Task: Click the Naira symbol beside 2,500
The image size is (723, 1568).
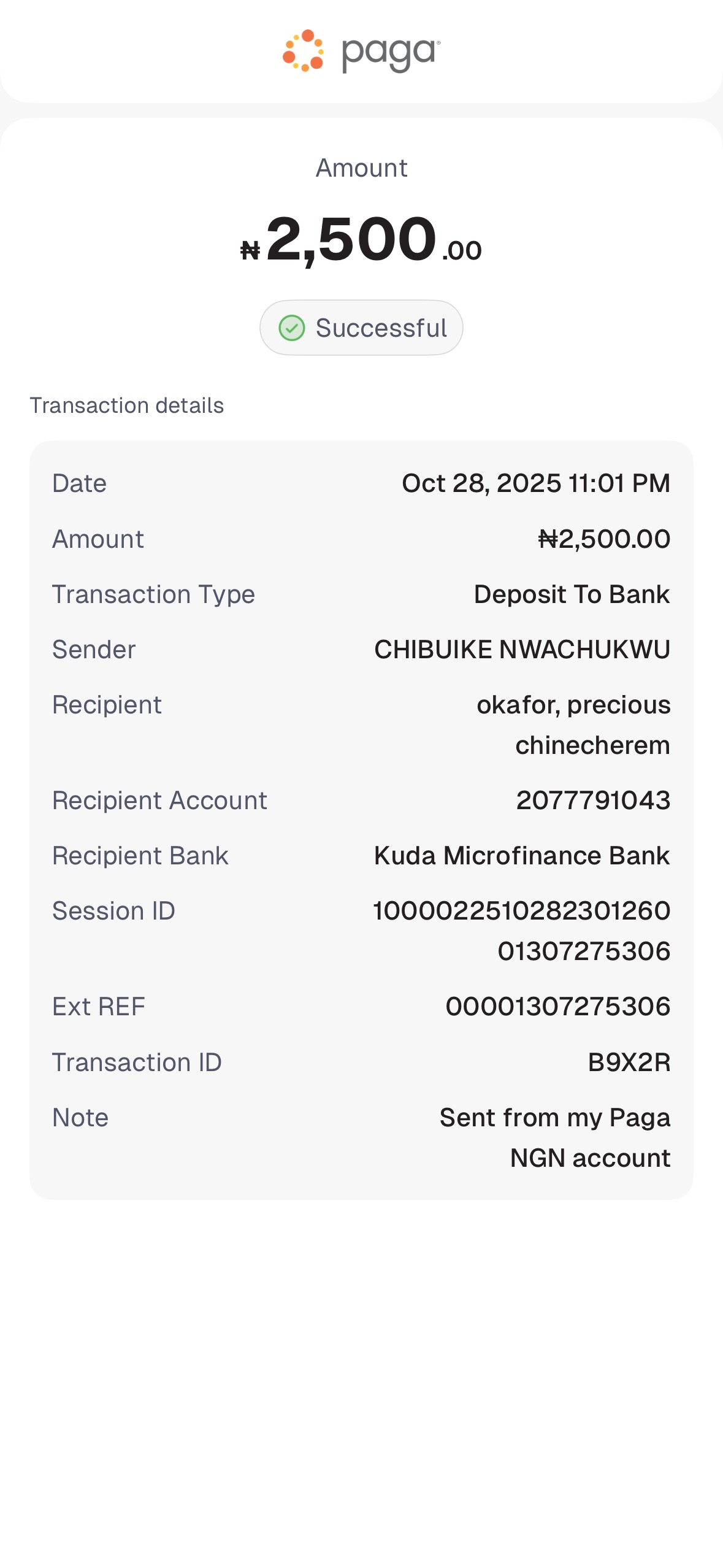Action: [x=250, y=250]
